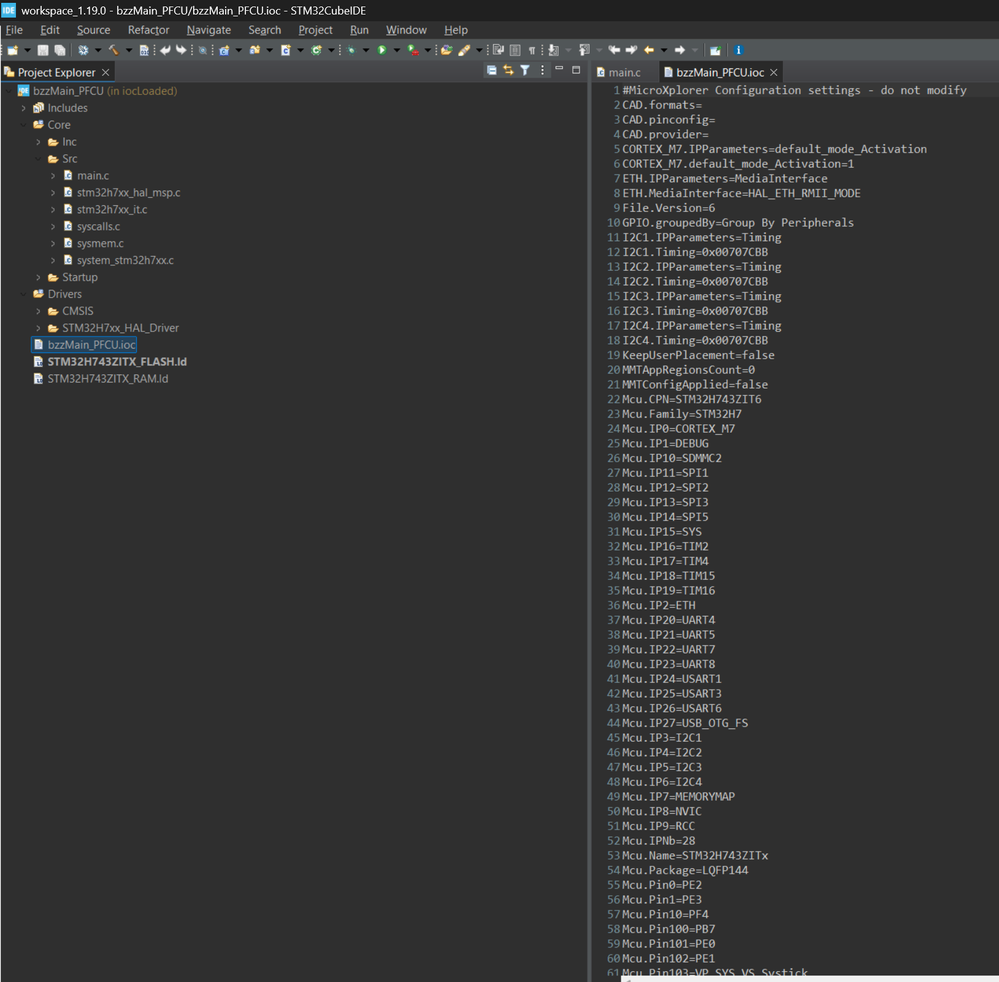The height and width of the screenshot is (982, 999).
Task: Click the Build hammer icon
Action: (x=113, y=50)
